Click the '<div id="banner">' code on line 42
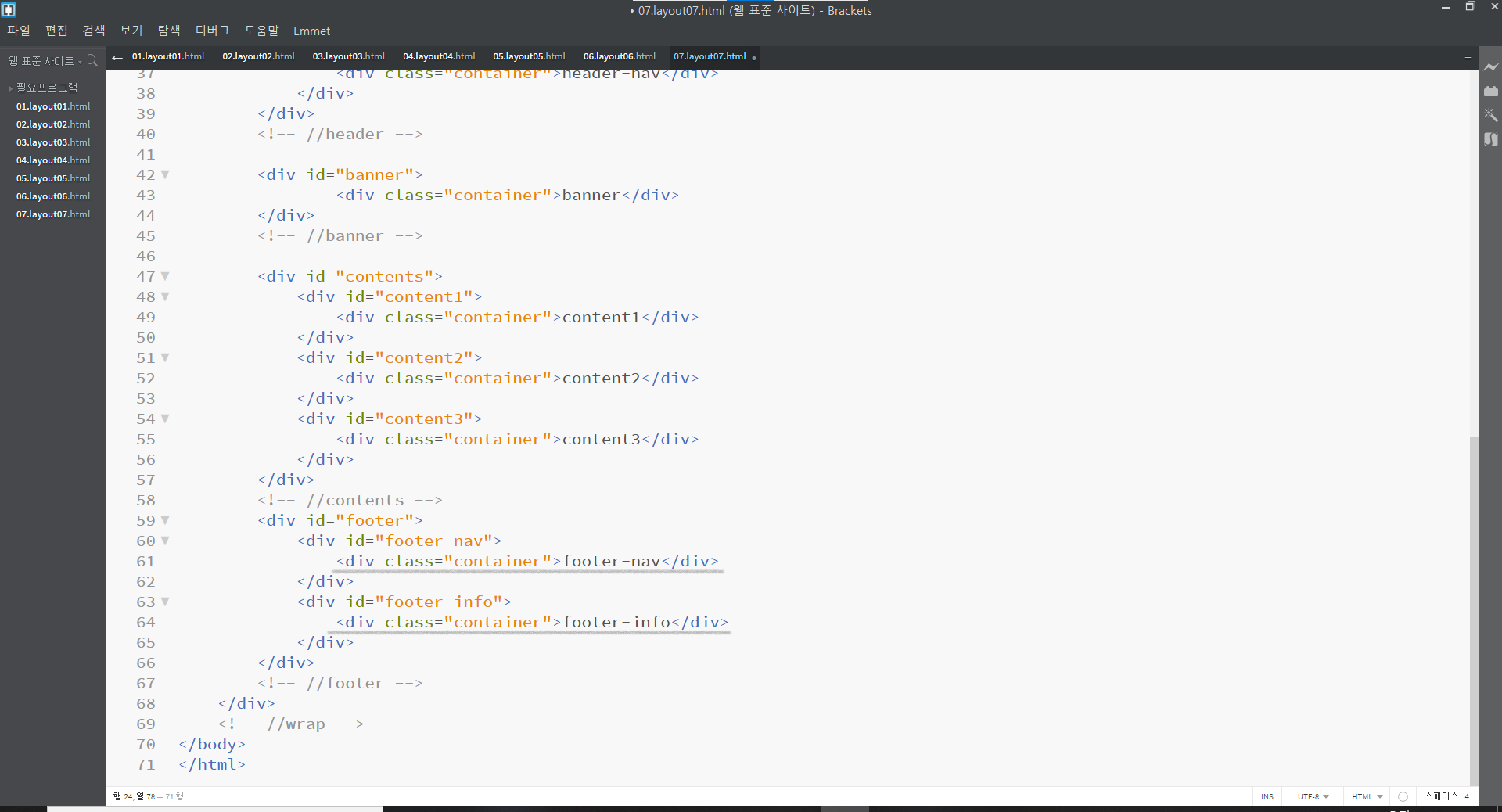The height and width of the screenshot is (812, 1502). [x=340, y=175]
